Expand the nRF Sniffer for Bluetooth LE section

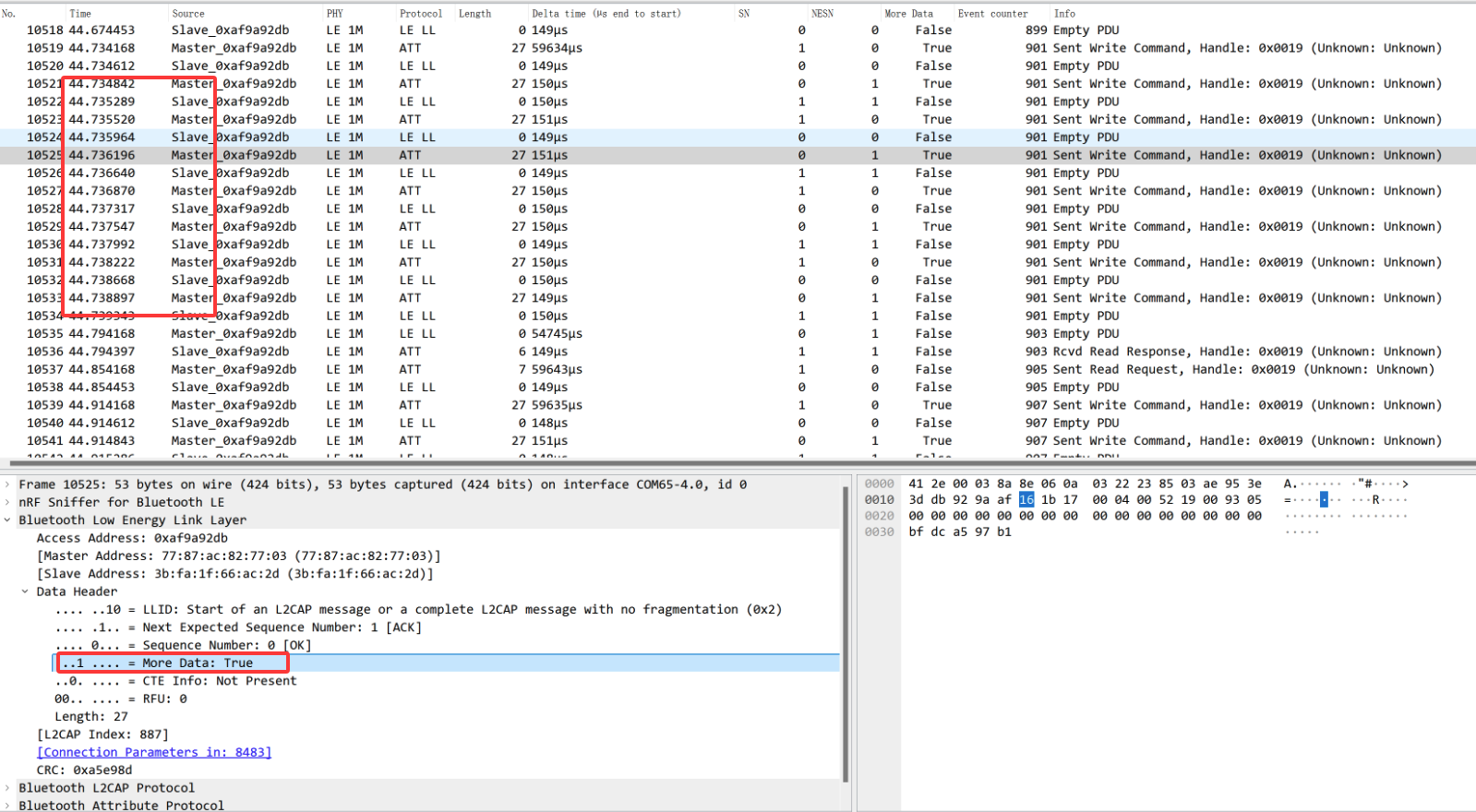8,502
